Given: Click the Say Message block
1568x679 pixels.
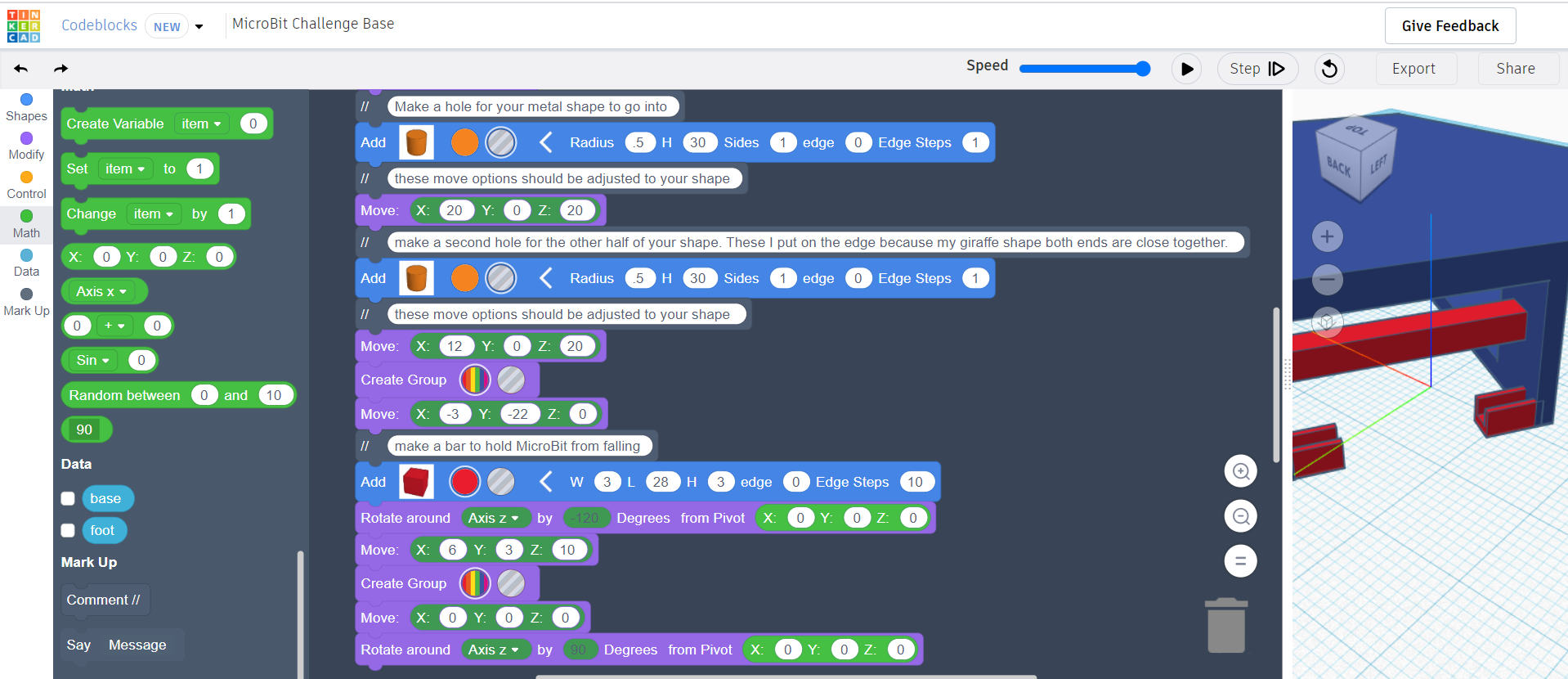Looking at the screenshot, I should coord(122,645).
